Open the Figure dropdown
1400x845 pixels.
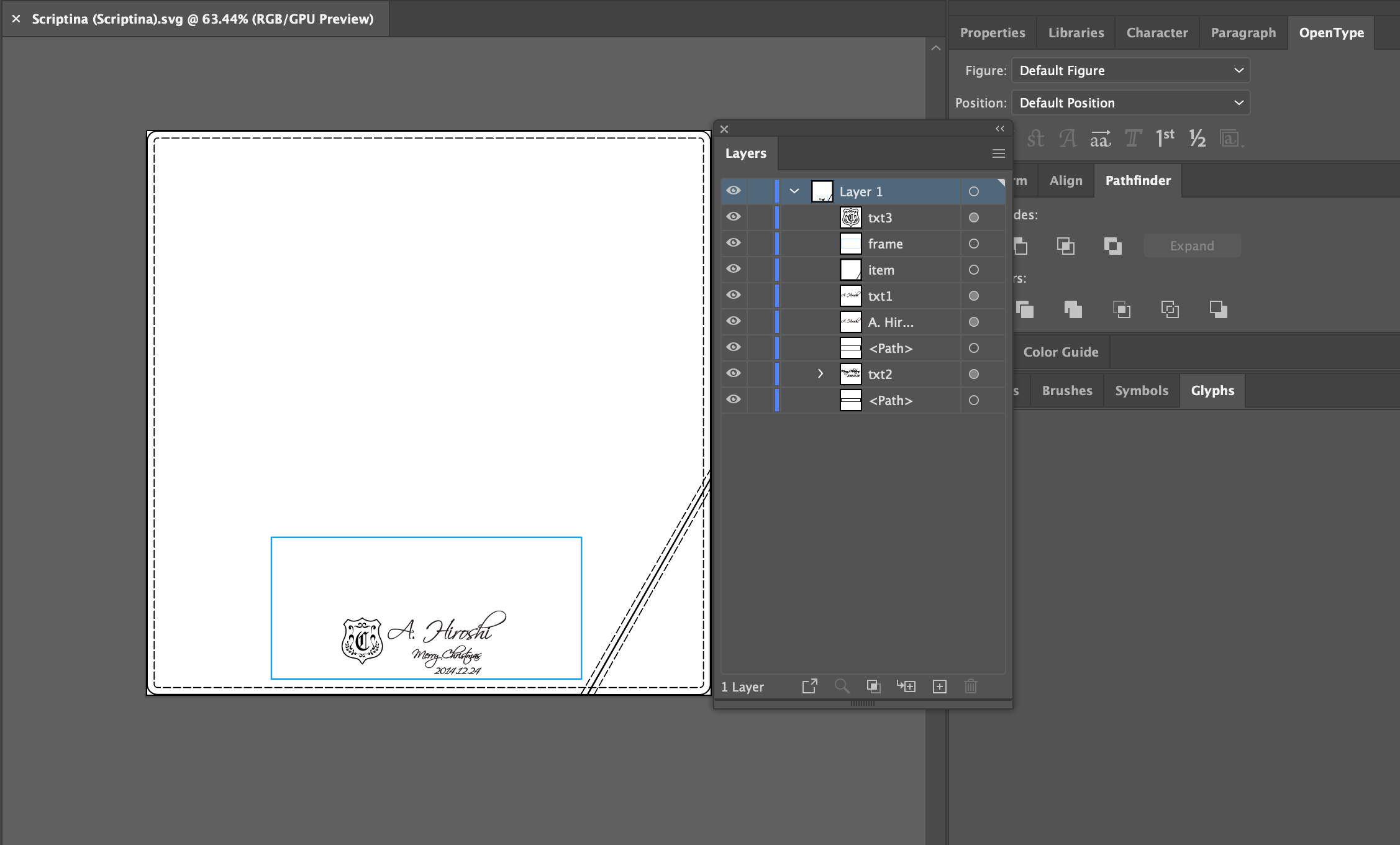[x=1130, y=71]
